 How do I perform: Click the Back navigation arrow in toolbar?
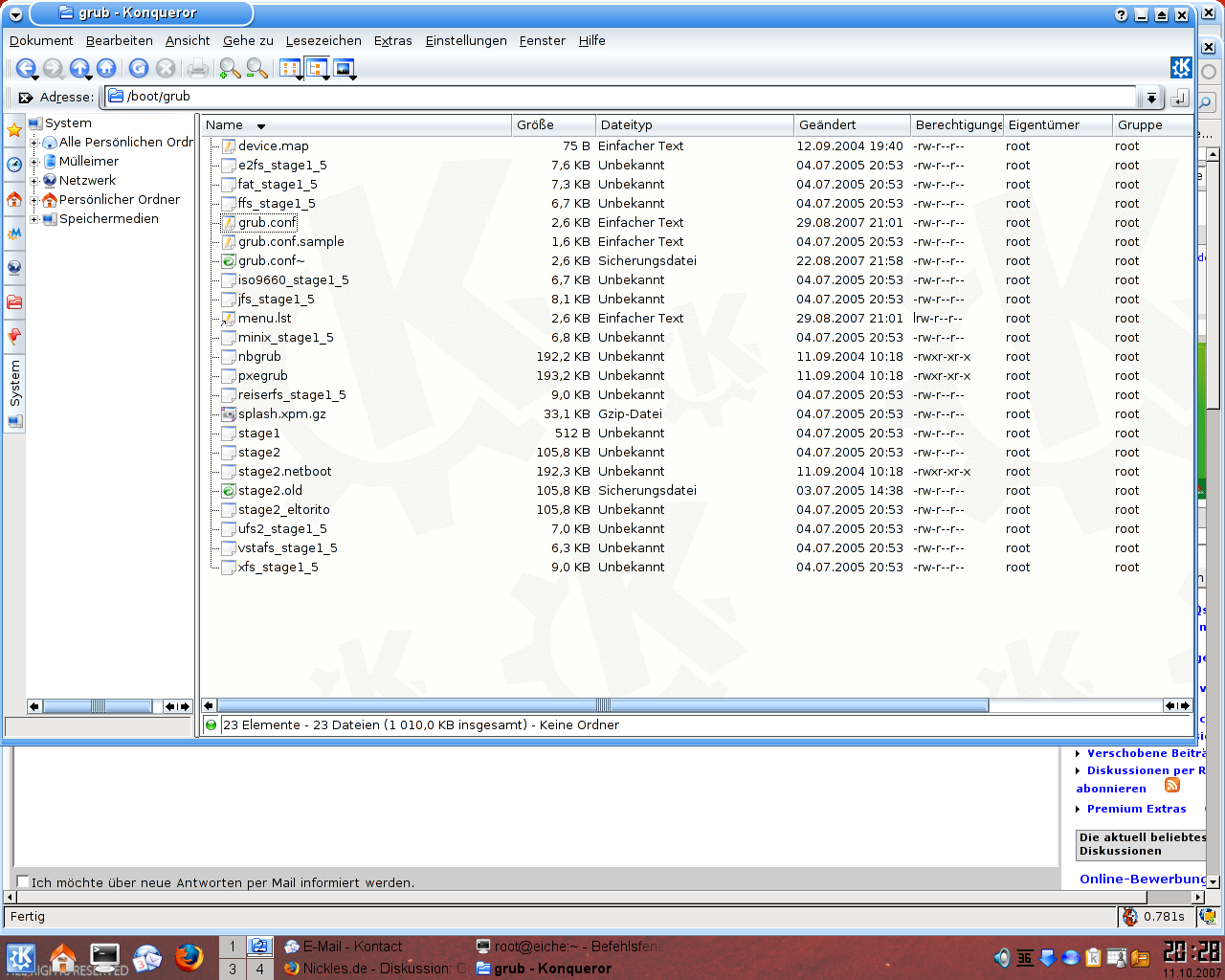tap(26, 68)
